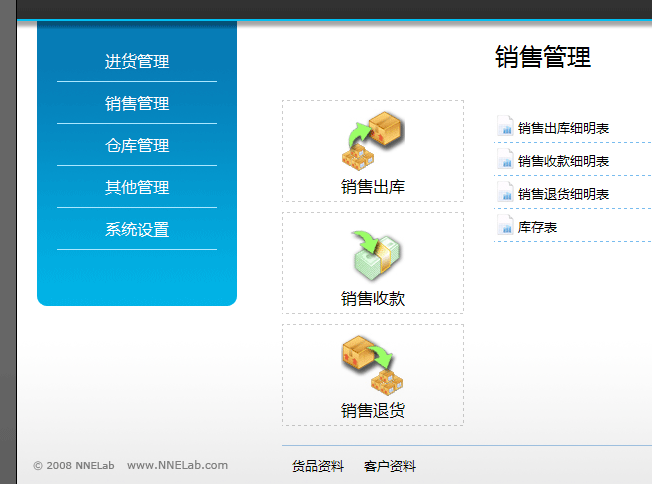Open the 销售收款 label link
Screen dimensions: 652x484
tap(373, 299)
